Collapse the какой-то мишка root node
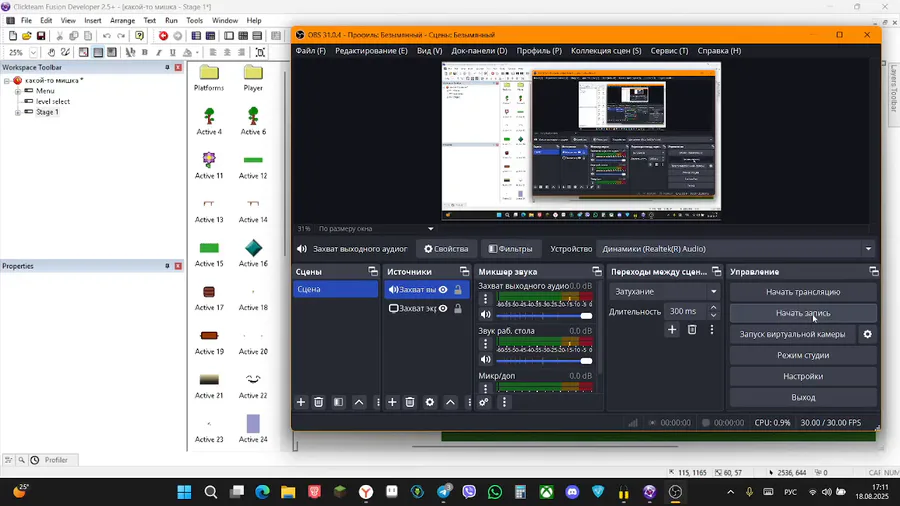 7,81
